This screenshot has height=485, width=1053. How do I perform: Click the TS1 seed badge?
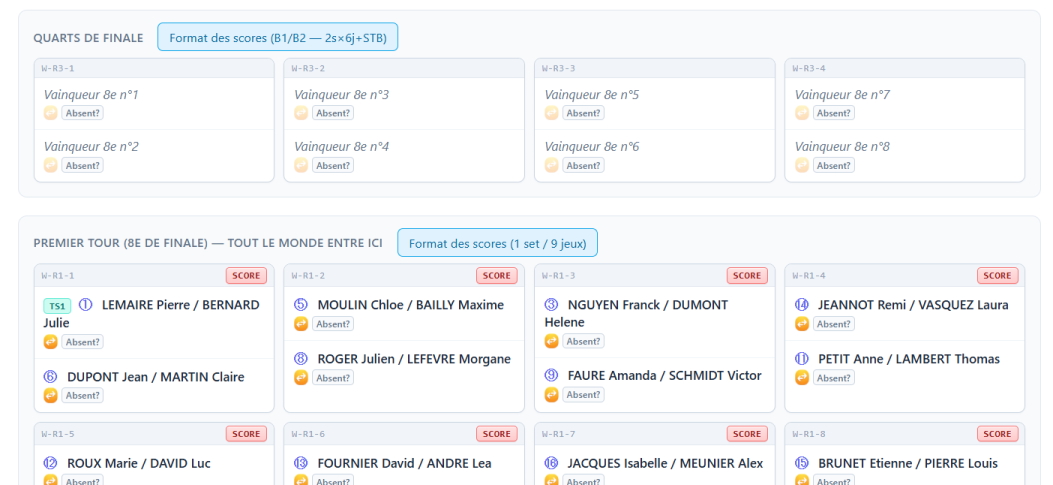pos(57,306)
